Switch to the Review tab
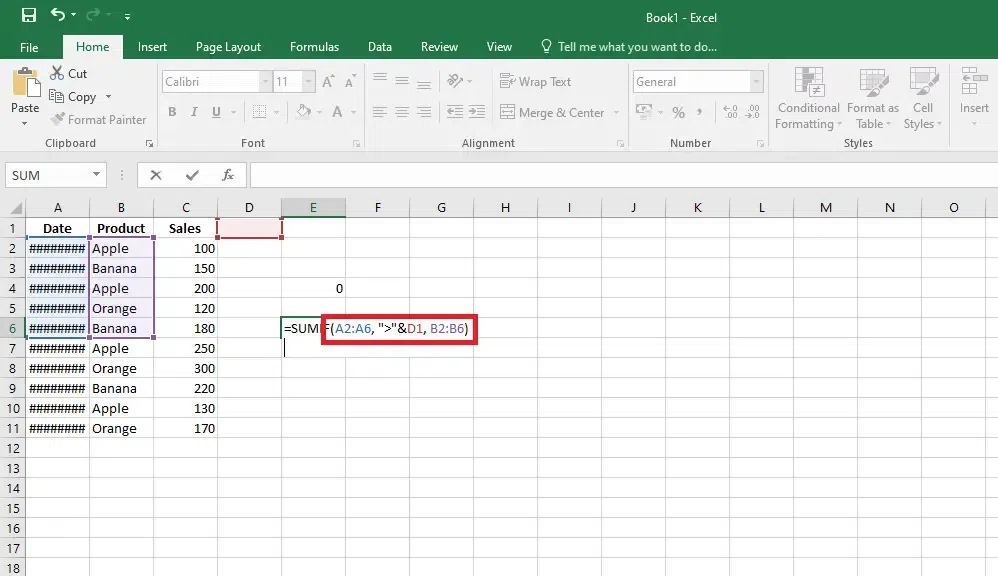The height and width of the screenshot is (576, 998). point(439,47)
